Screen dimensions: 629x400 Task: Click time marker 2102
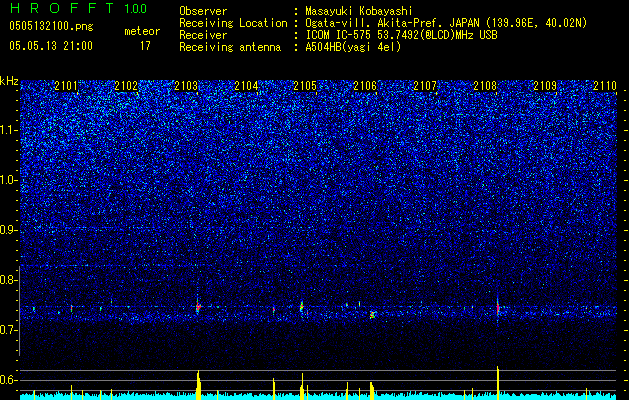tap(126, 86)
